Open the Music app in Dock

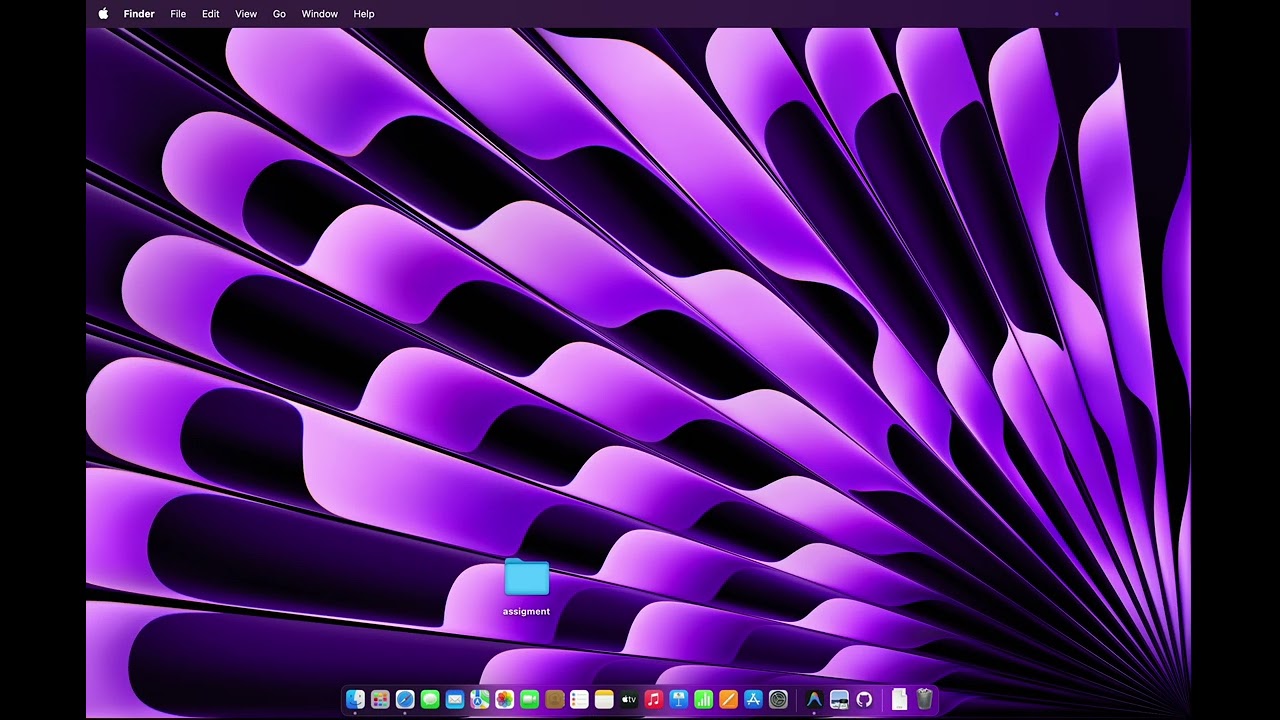tap(654, 699)
